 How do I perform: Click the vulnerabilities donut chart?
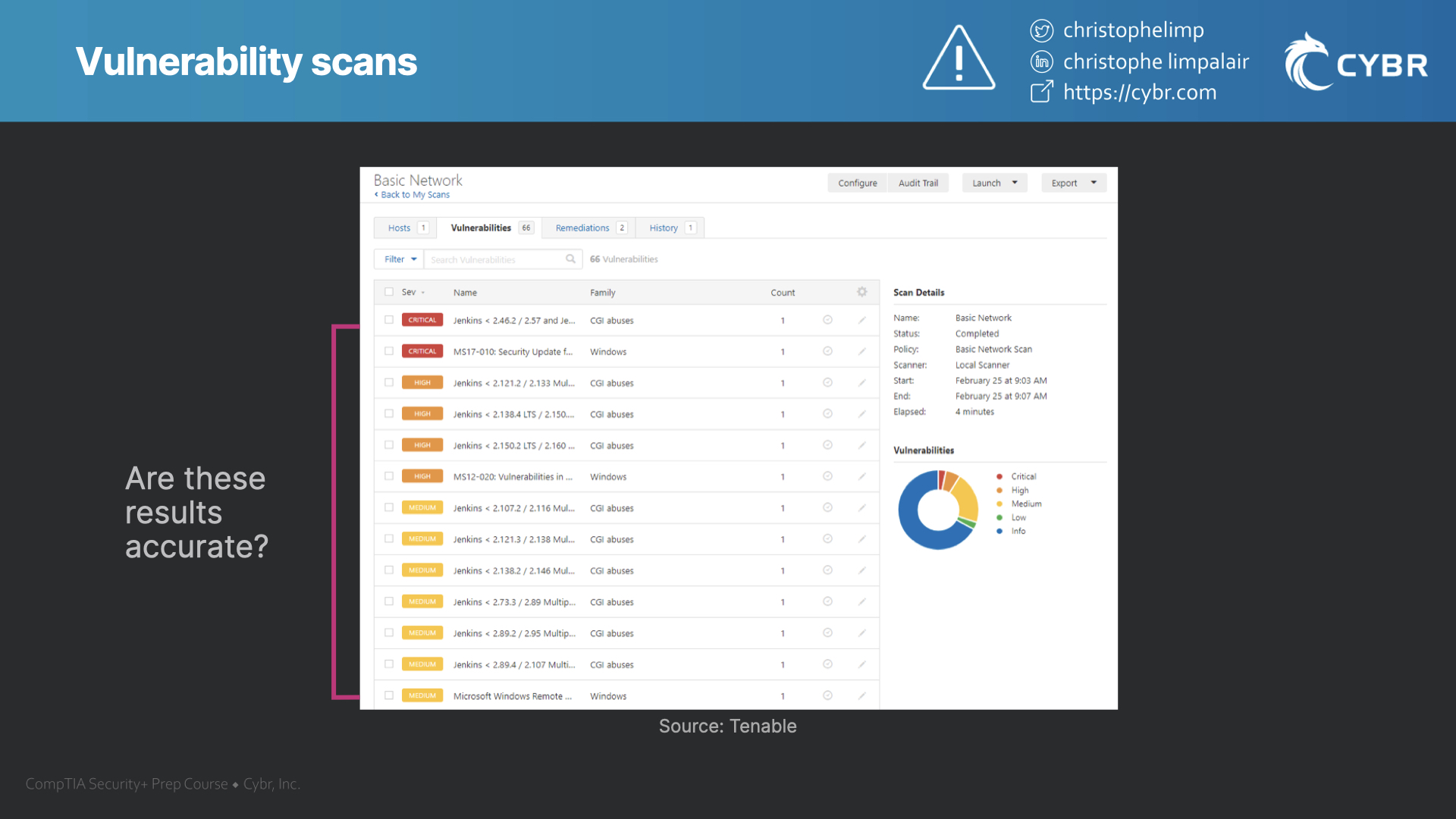coord(938,510)
